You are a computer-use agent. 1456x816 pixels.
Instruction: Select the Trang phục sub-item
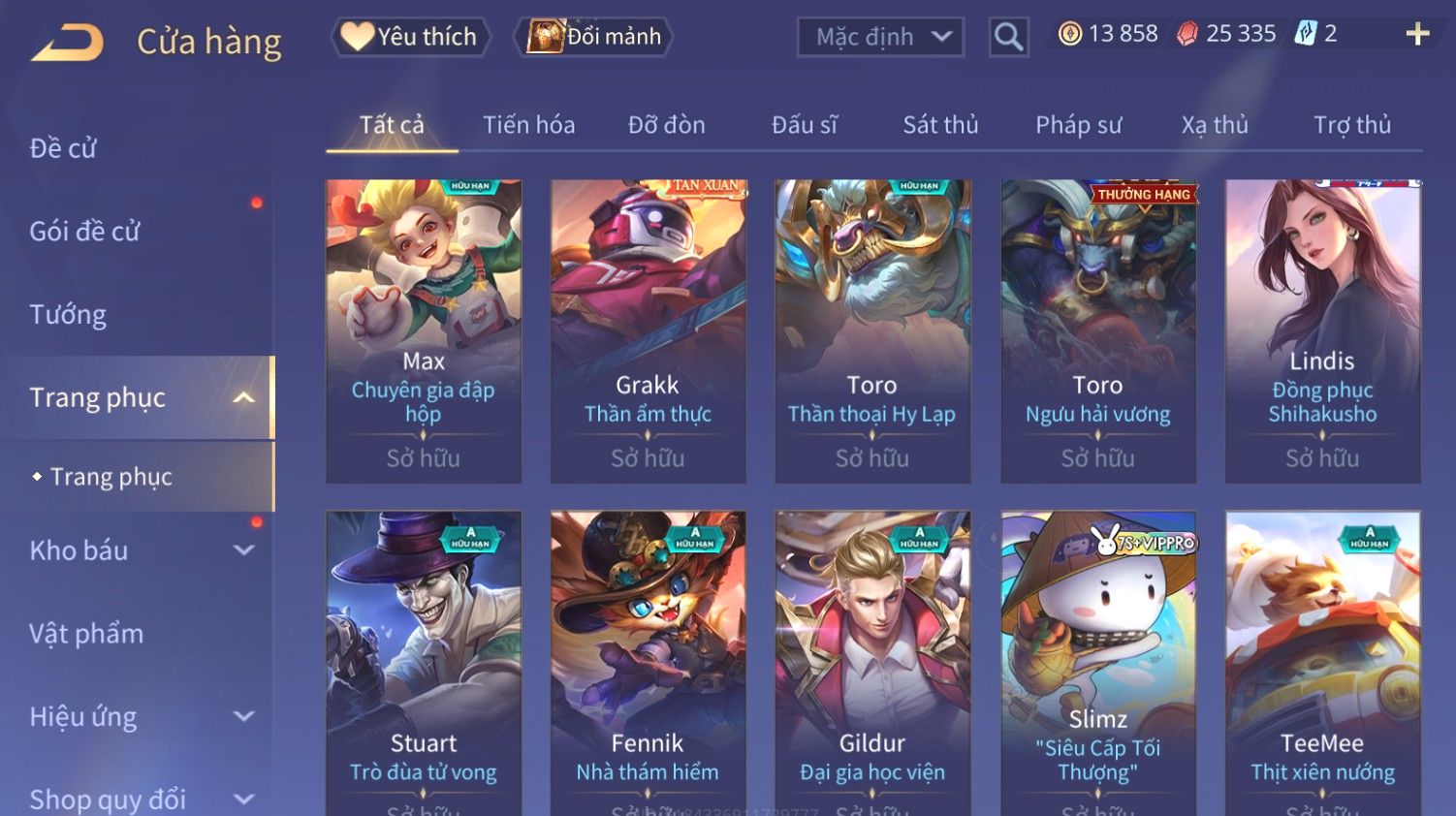tap(111, 477)
